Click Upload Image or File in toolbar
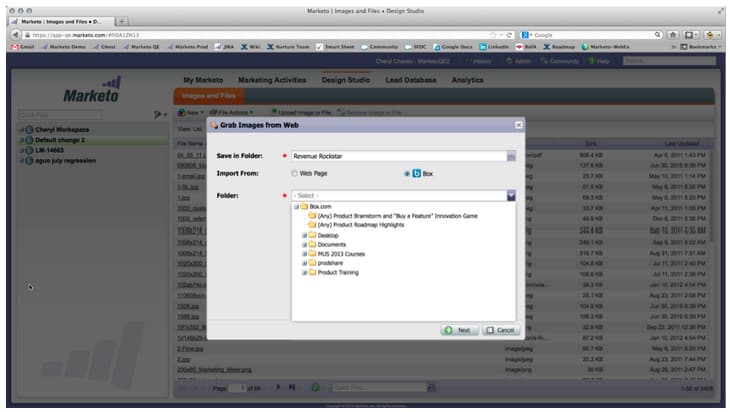This screenshot has width=730, height=412. coord(301,113)
